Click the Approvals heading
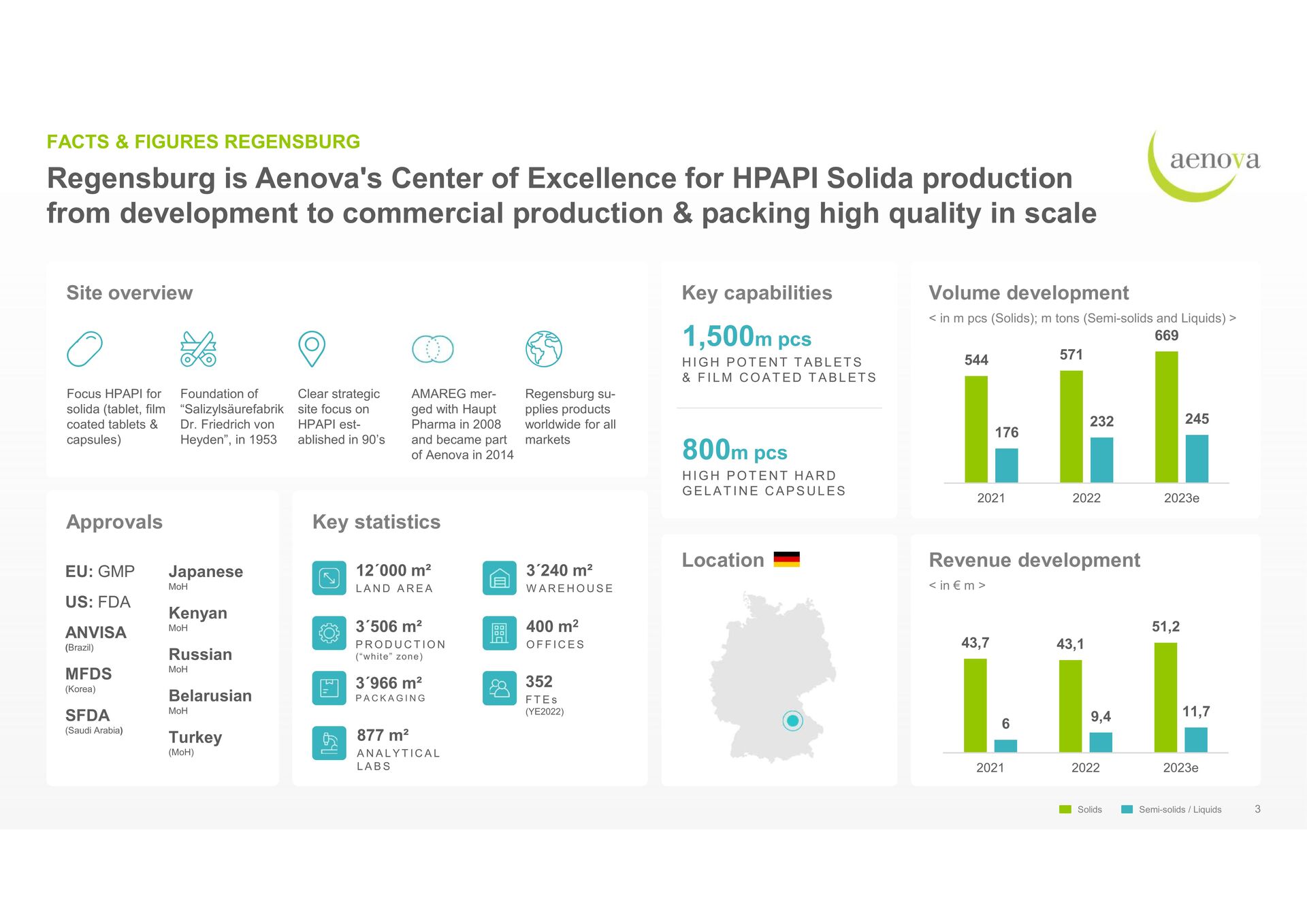This screenshot has width=1307, height=924. [114, 522]
